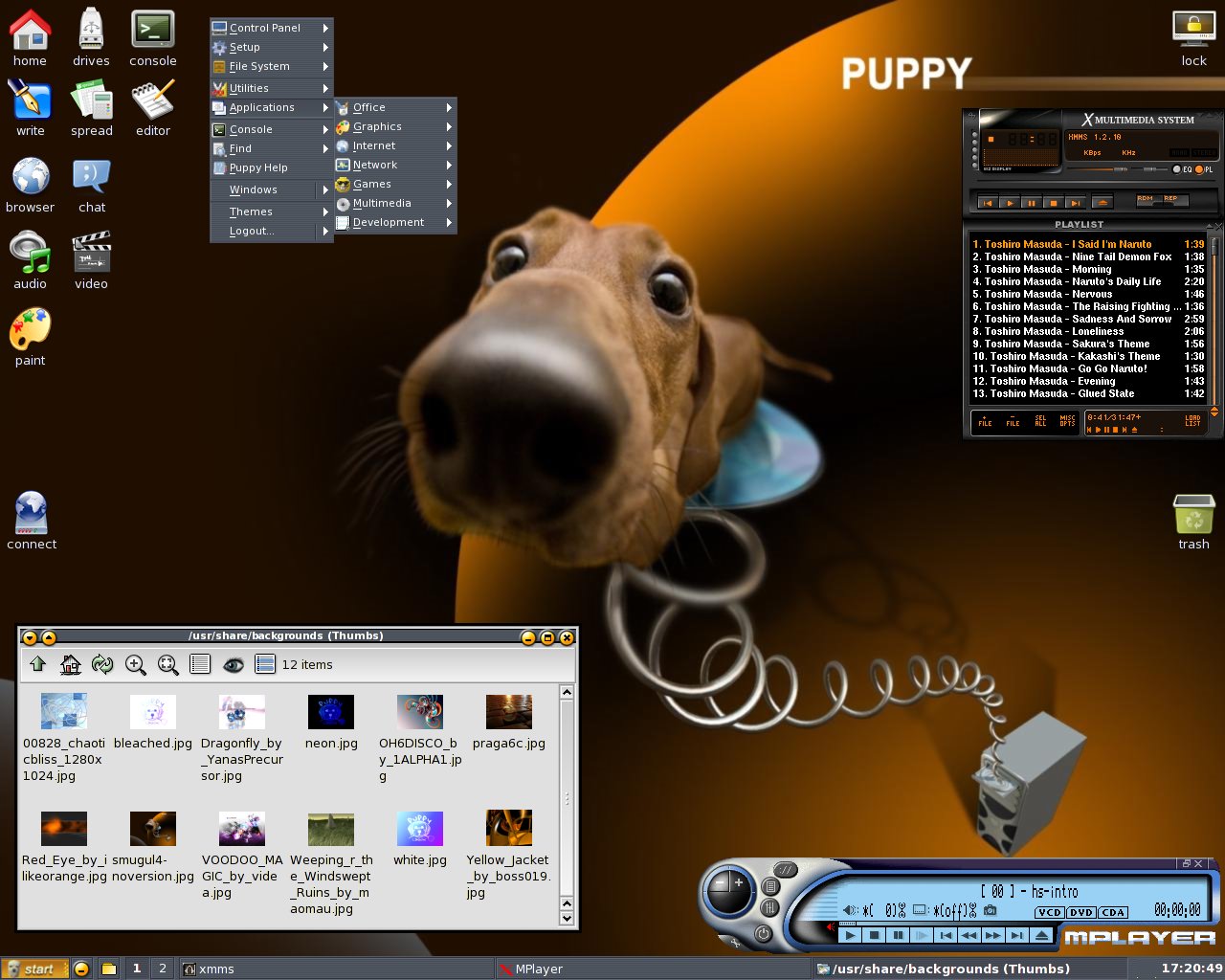
Task: Open the drives desktop icon
Action: (x=91, y=38)
